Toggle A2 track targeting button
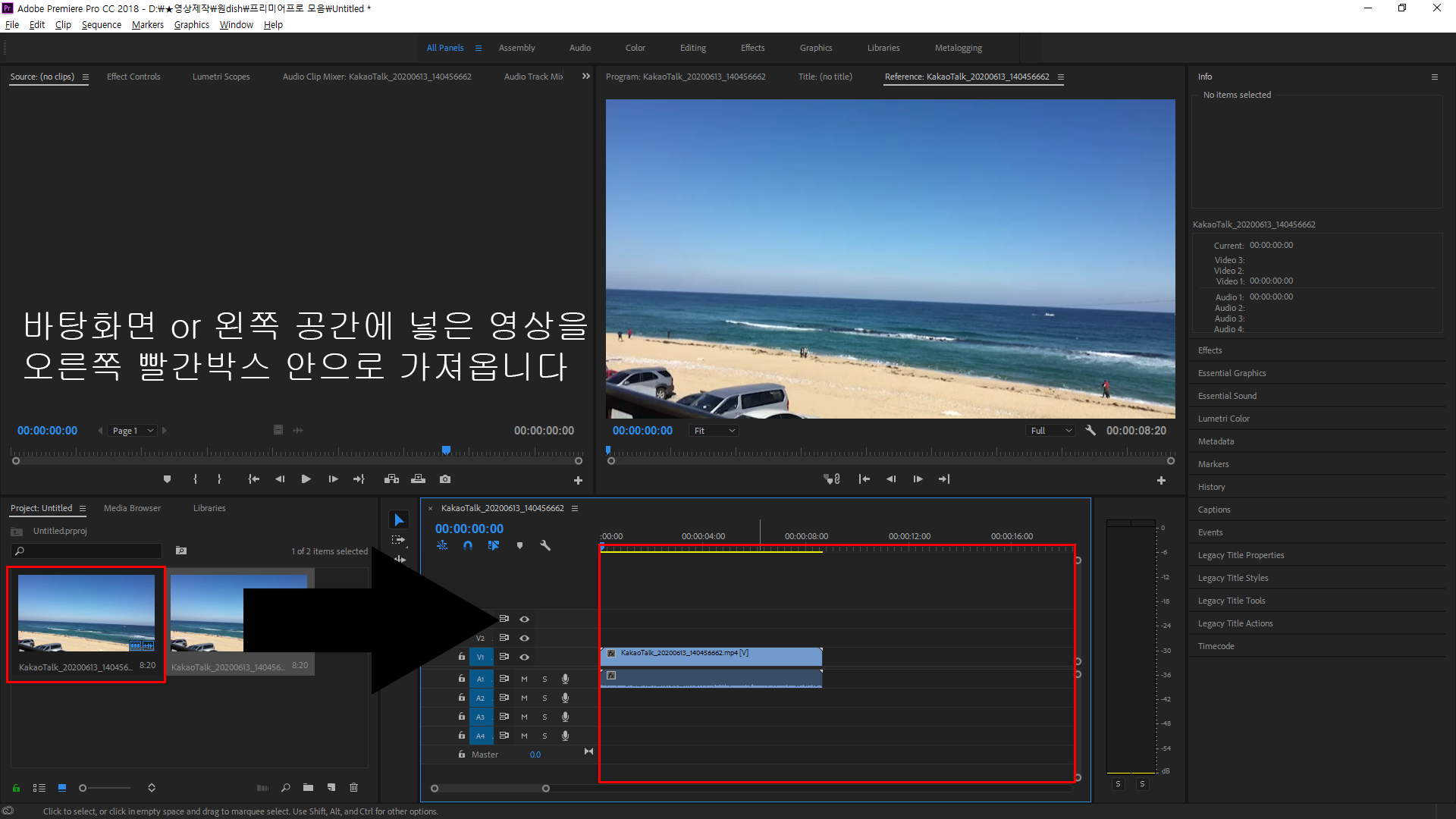This screenshot has width=1456, height=819. pos(481,698)
